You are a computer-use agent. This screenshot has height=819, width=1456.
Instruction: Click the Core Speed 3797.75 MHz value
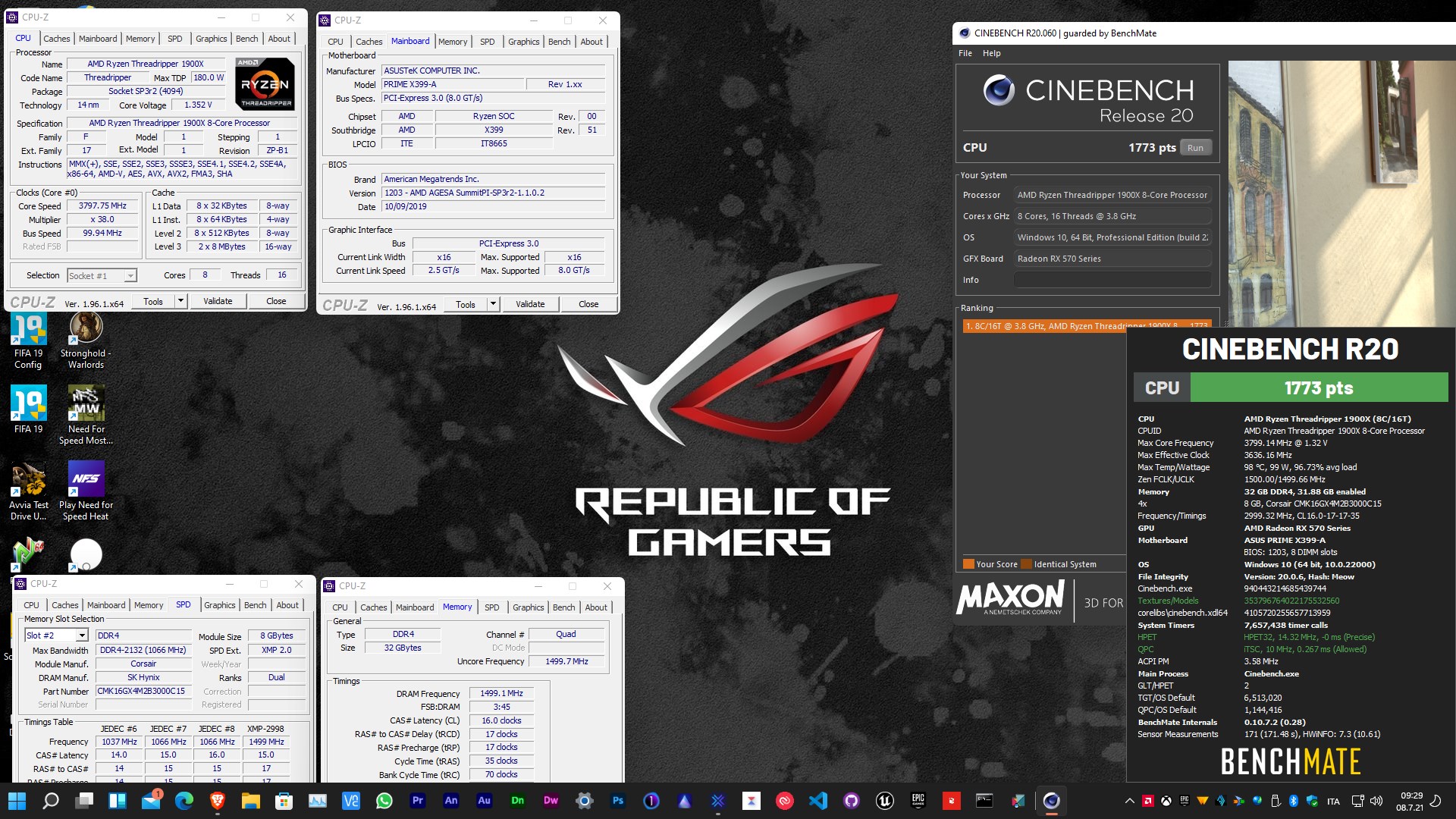102,206
